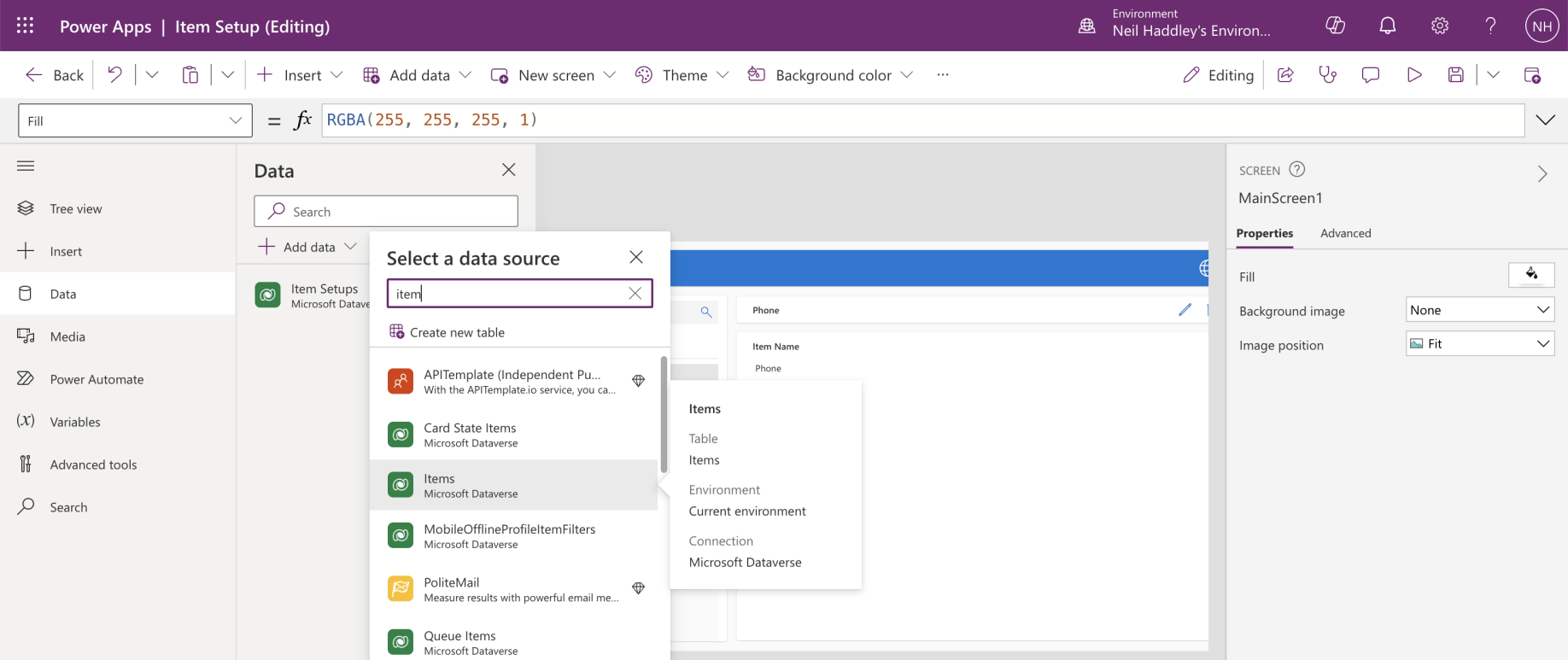Click the Data panel Search field
The image size is (1568, 660).
386,212
